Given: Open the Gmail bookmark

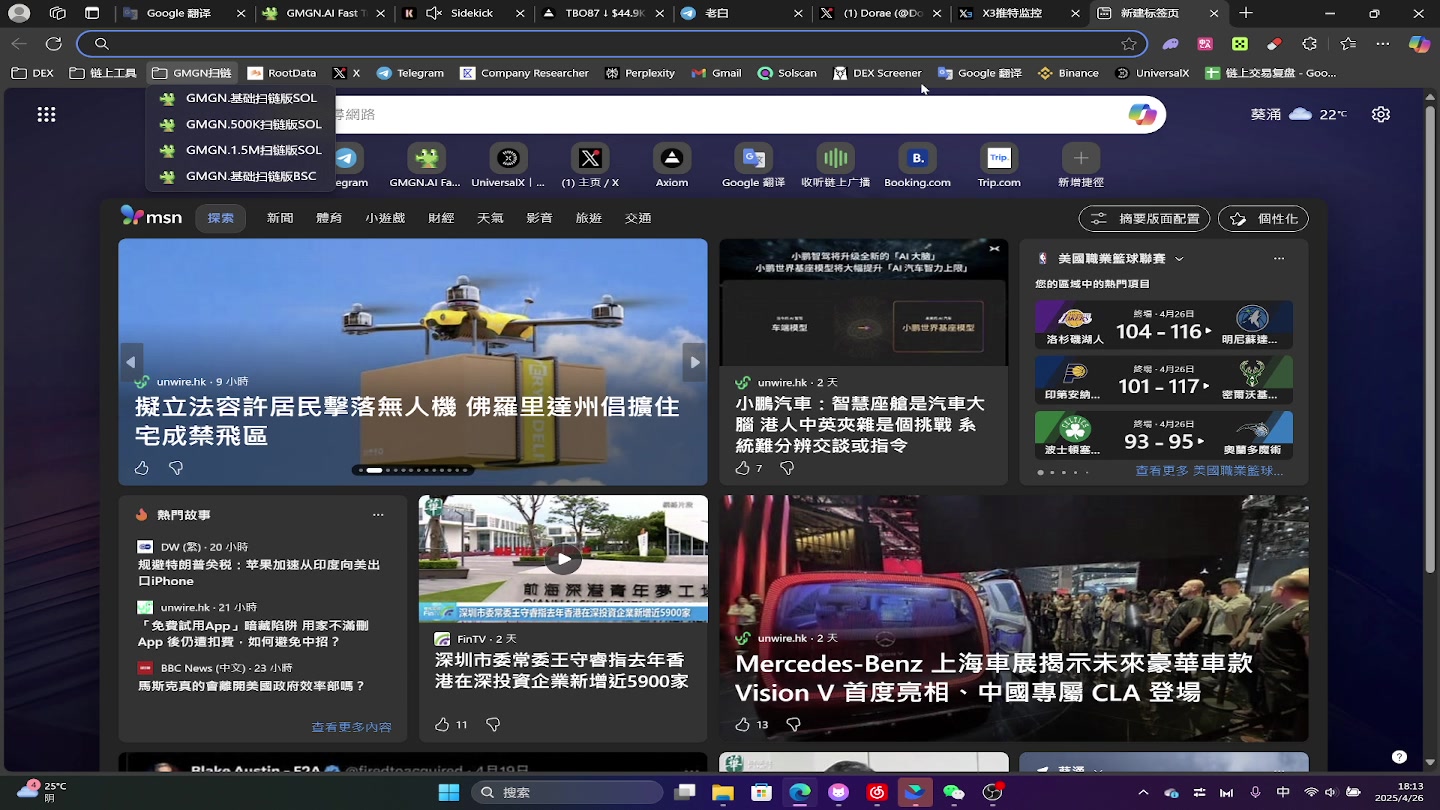Looking at the screenshot, I should coord(716,73).
